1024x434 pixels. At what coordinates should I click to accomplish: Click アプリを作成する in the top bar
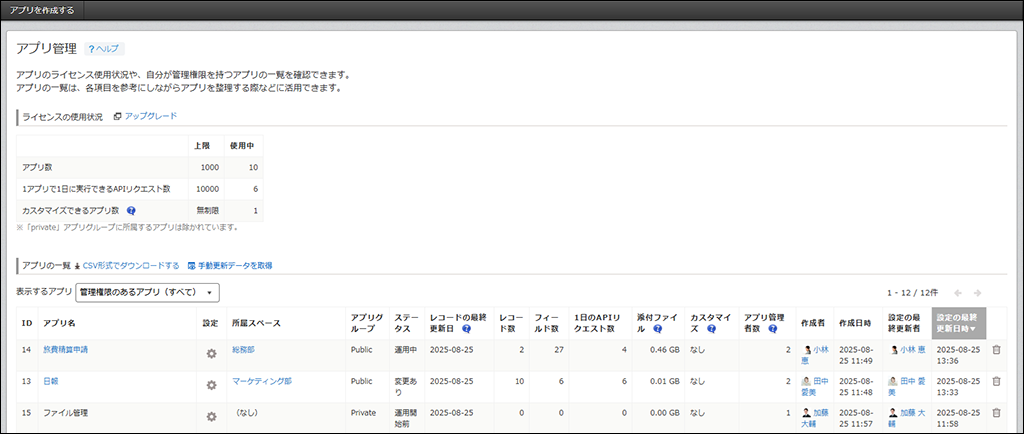click(x=42, y=10)
